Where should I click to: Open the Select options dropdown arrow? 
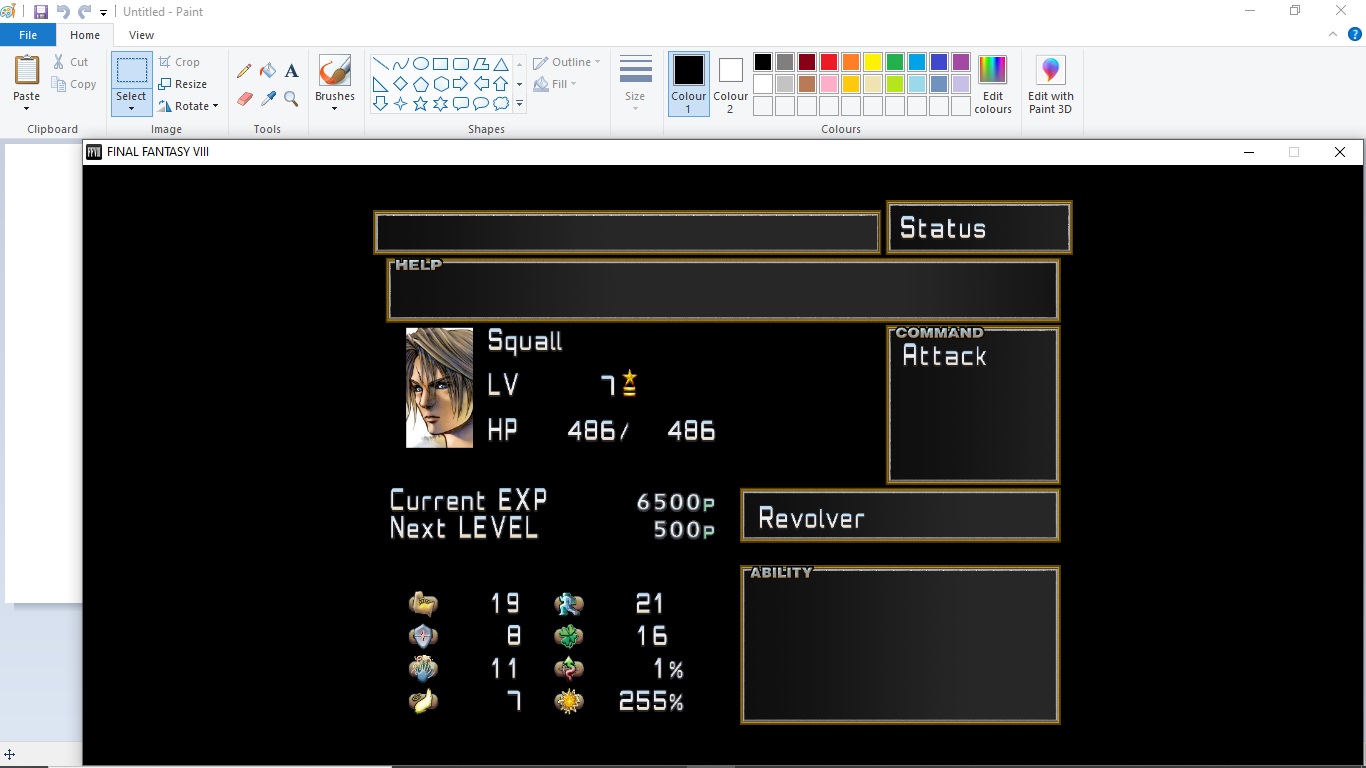pos(131,108)
